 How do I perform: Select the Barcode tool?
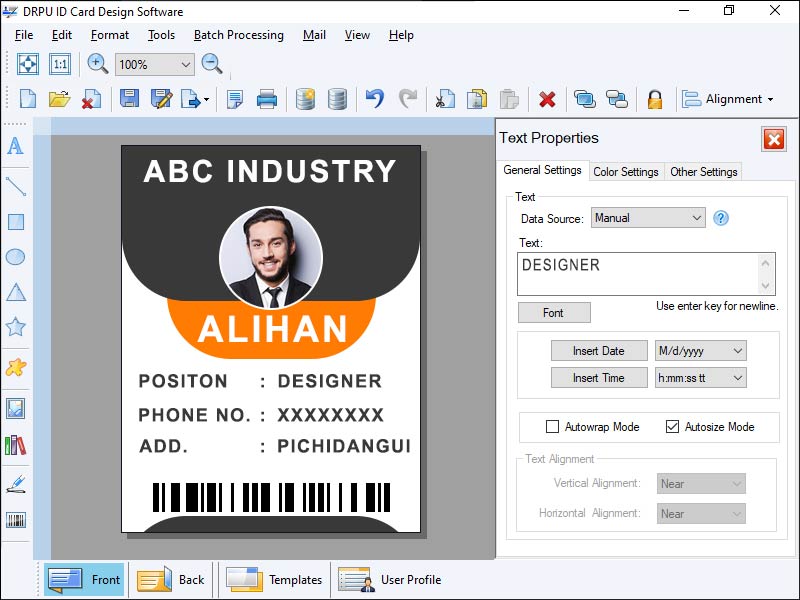click(16, 520)
